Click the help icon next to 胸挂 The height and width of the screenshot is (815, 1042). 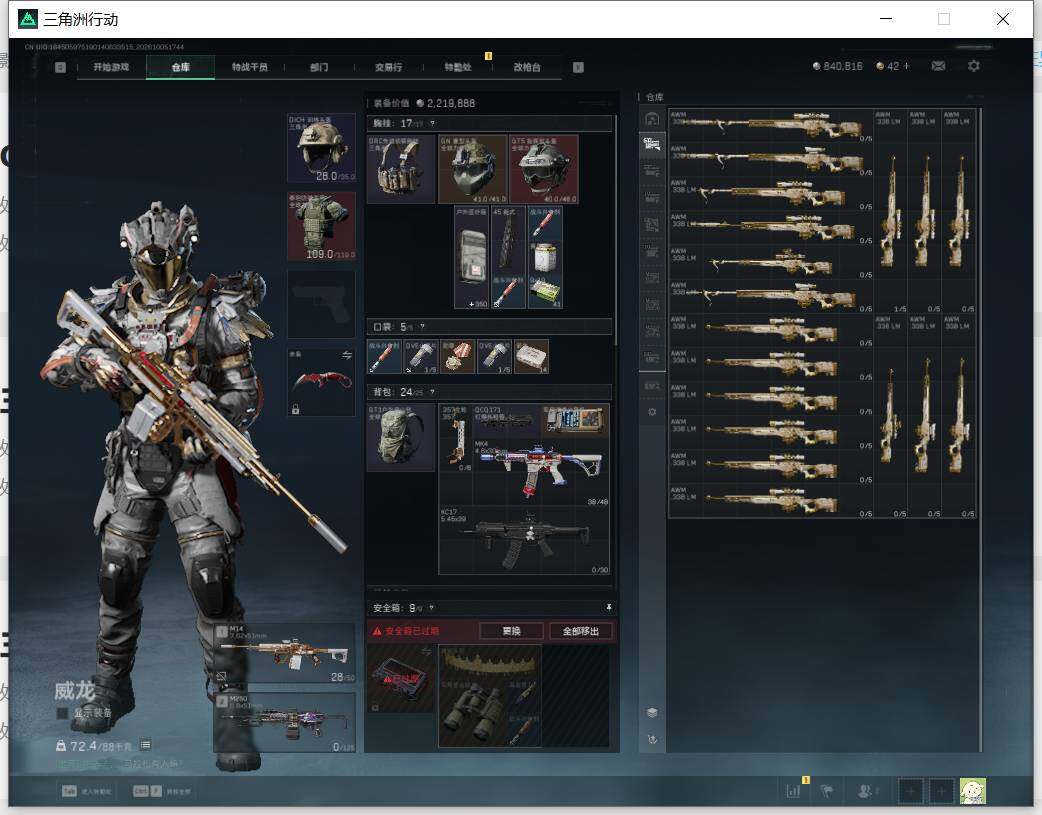point(432,124)
